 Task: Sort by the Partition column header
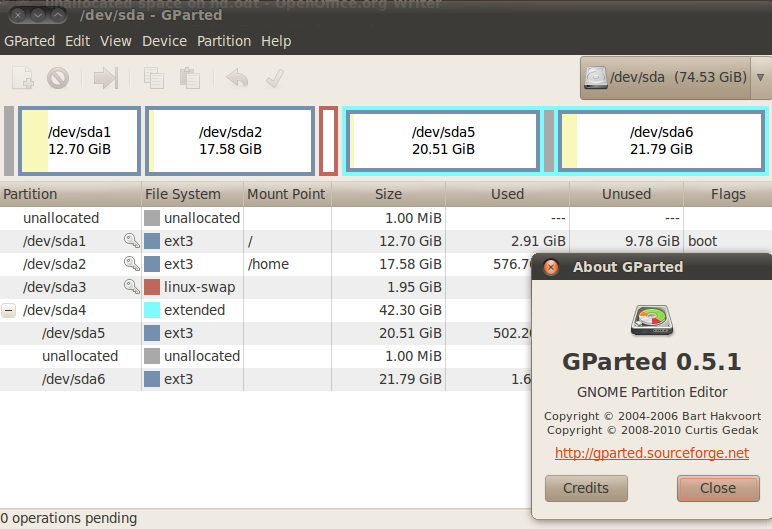tap(71, 194)
